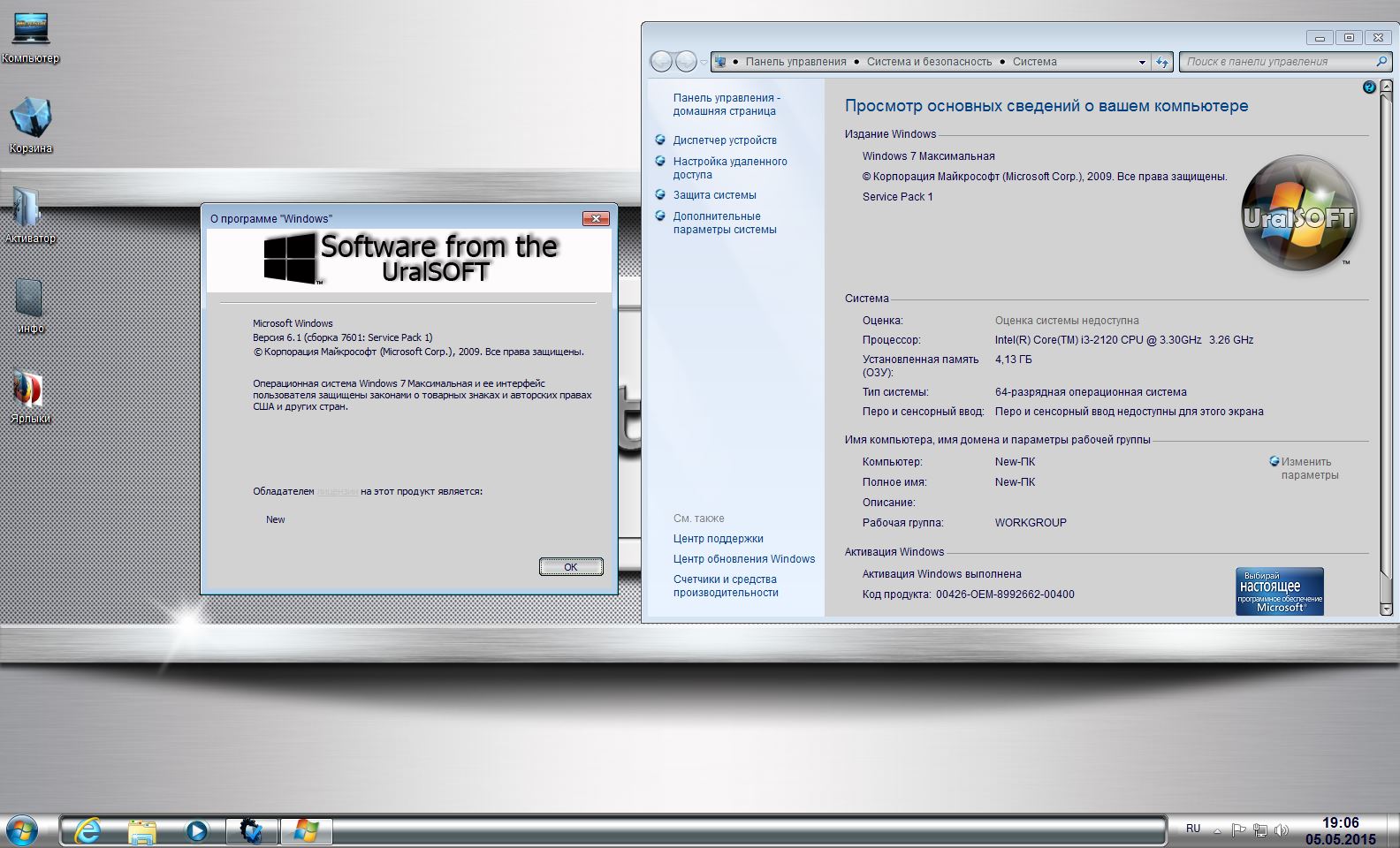This screenshot has height=848, width=1400.
Task: Click the Back navigation arrow in System window
Action: point(661,61)
